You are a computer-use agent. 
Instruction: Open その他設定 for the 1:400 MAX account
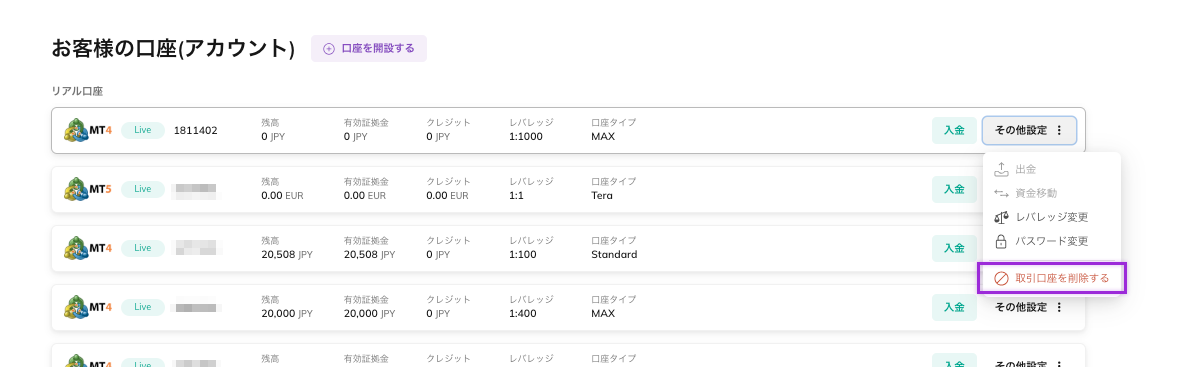click(x=1028, y=307)
